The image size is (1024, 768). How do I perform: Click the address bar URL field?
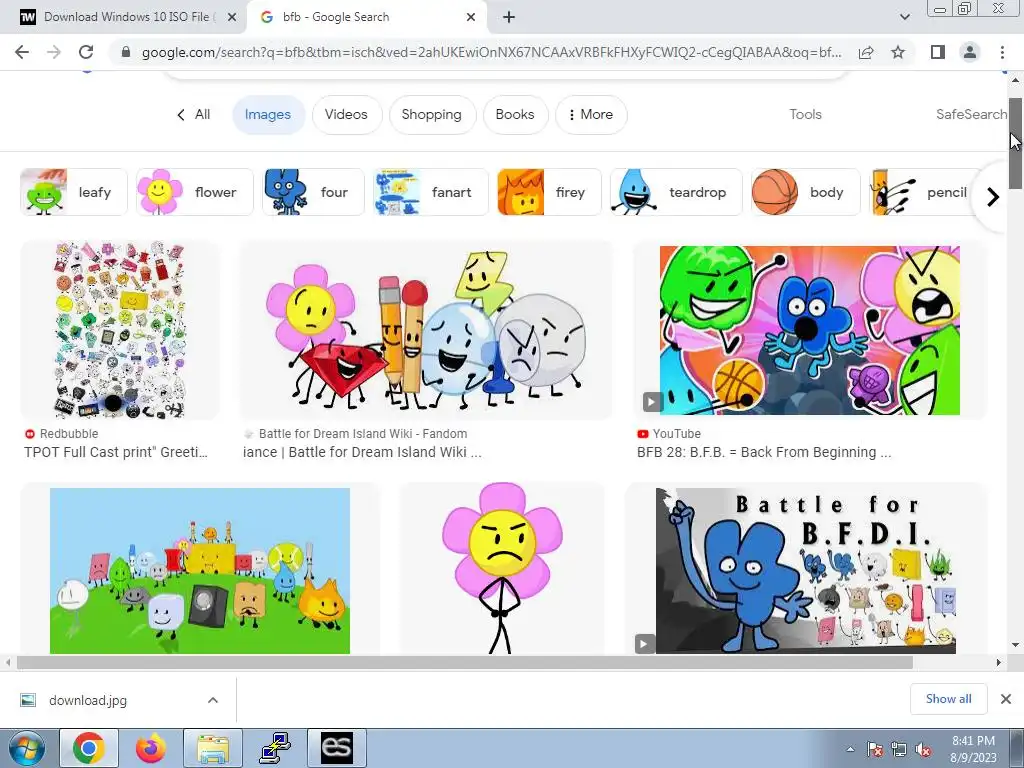point(491,52)
